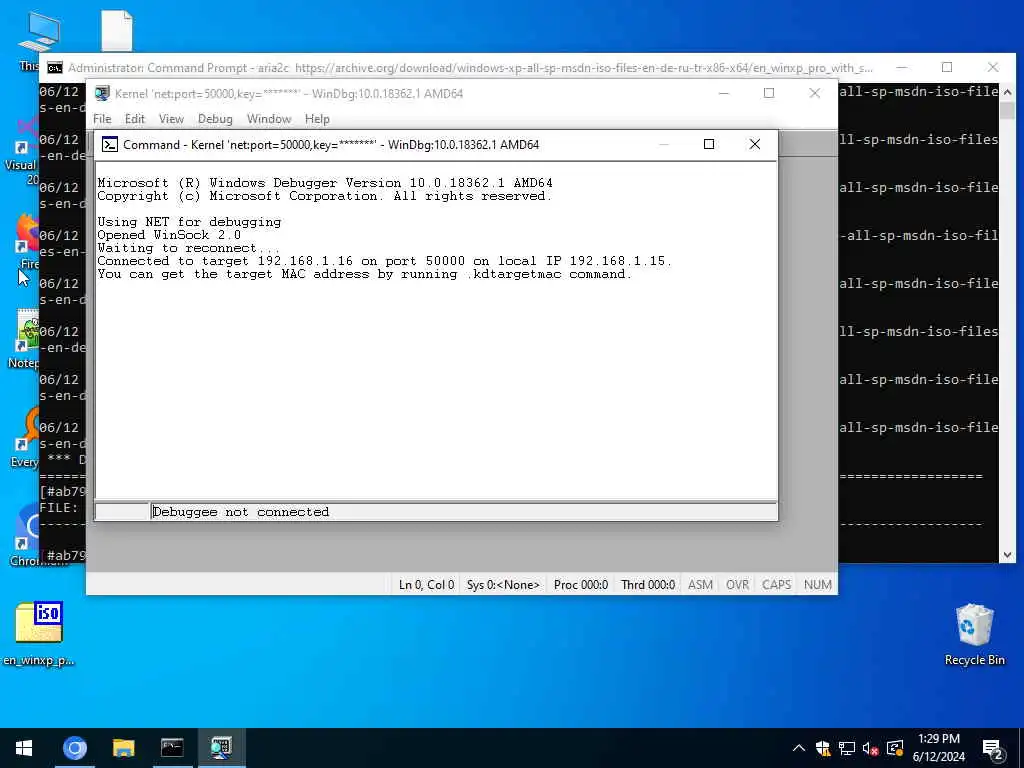Open the notification center icon
The image size is (1024, 768).
[992, 749]
